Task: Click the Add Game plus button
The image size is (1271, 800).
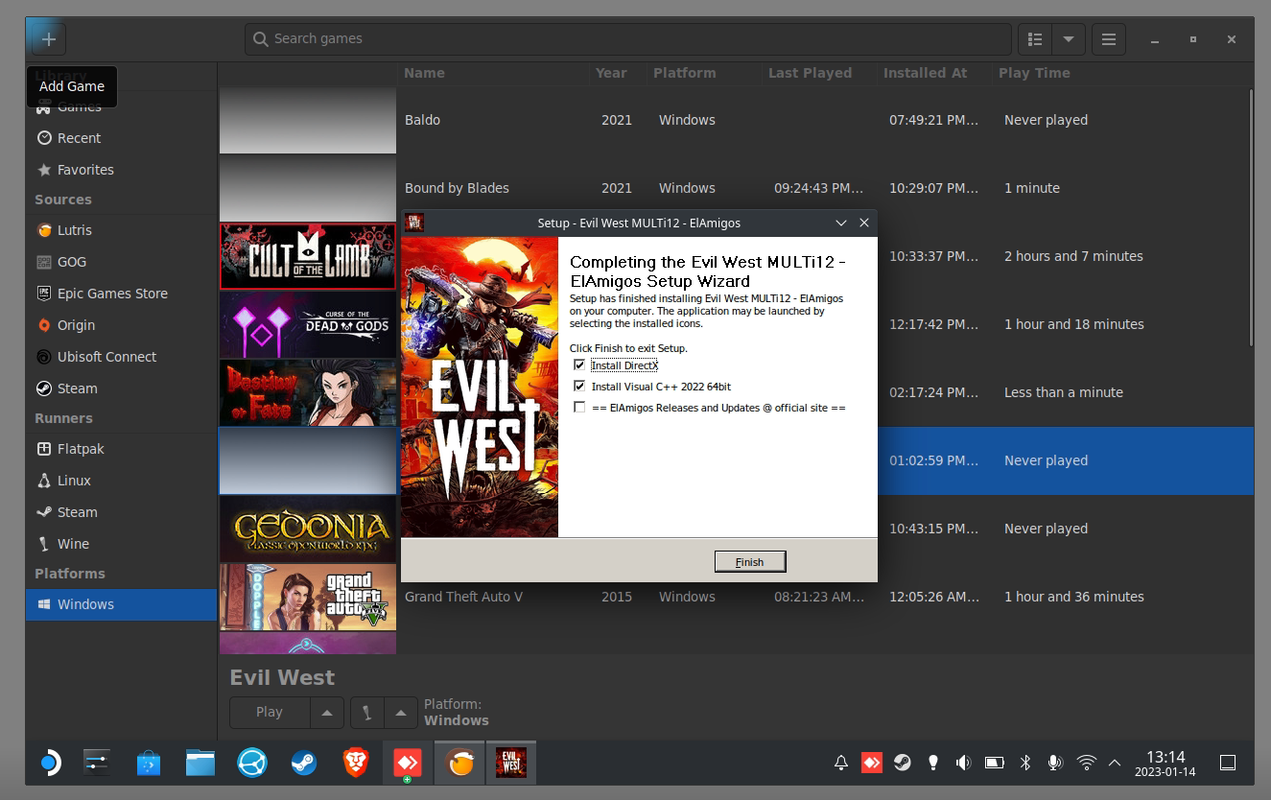Action: [x=48, y=39]
